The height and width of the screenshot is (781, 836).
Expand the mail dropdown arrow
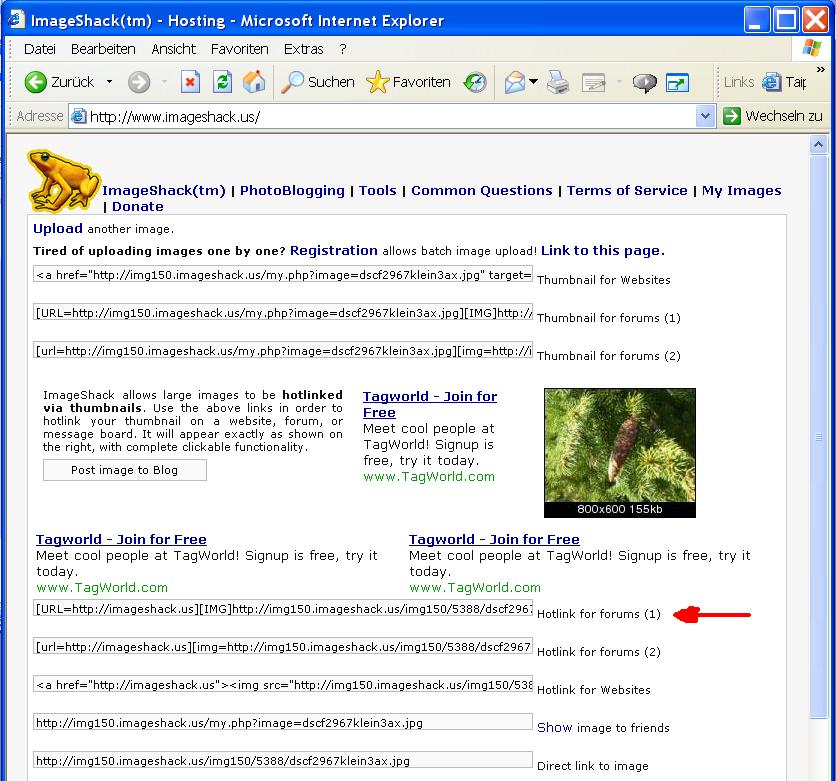[533, 82]
